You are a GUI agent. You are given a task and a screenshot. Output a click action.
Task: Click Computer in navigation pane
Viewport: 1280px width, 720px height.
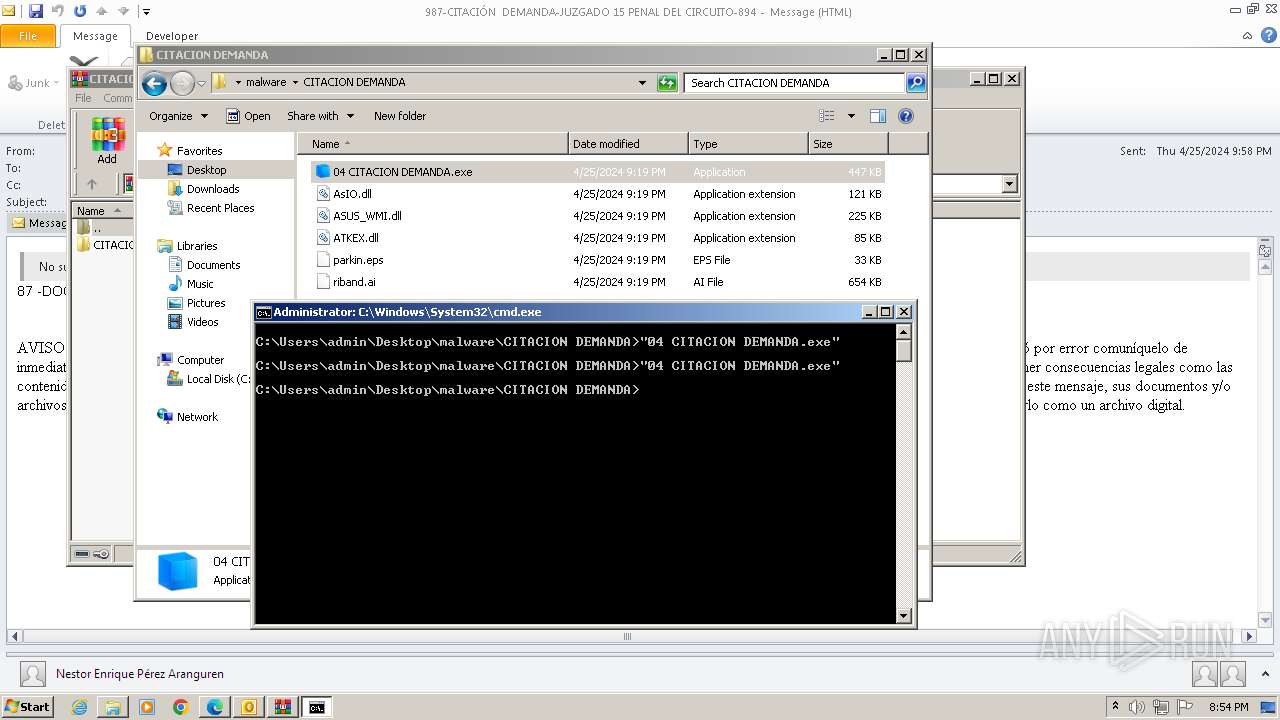click(200, 360)
